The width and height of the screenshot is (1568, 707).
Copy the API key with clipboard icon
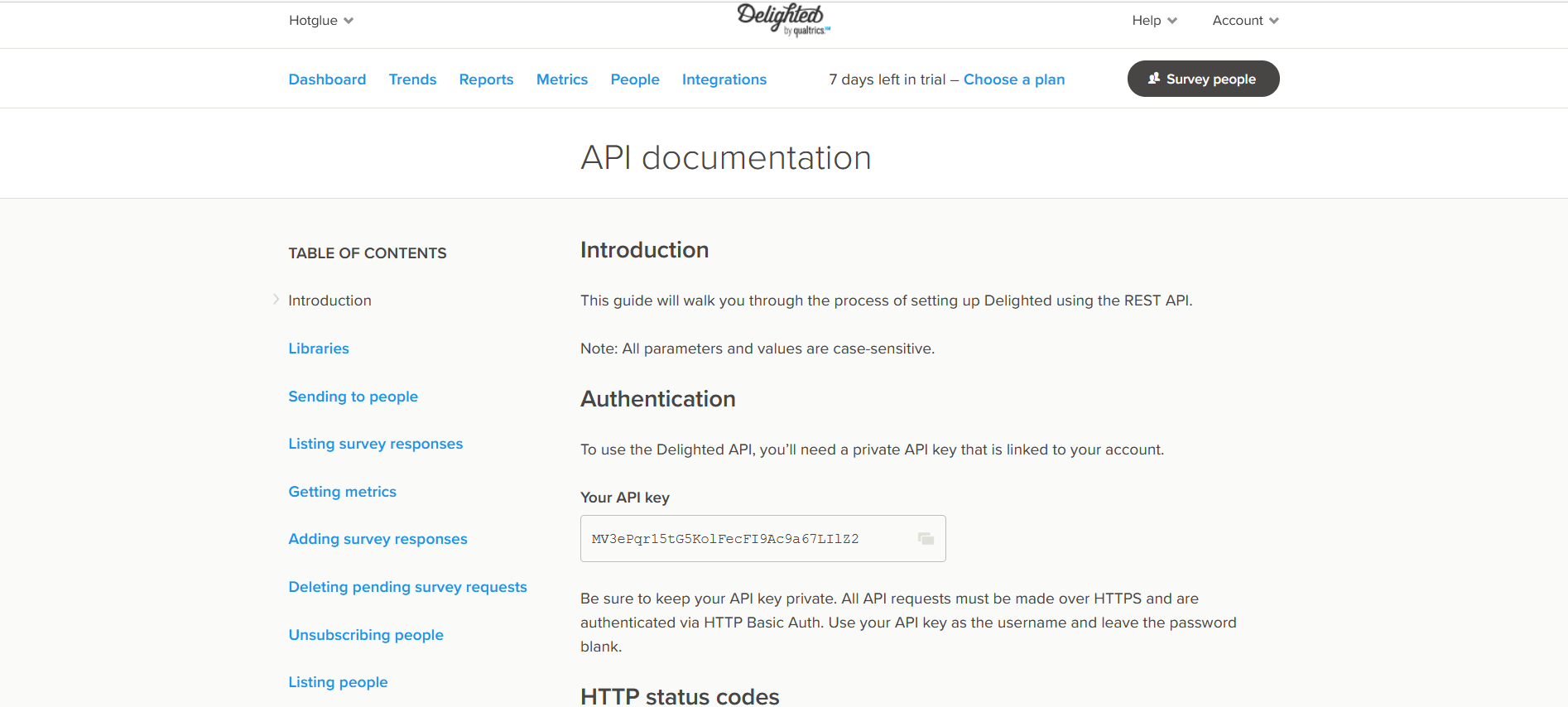(x=926, y=539)
